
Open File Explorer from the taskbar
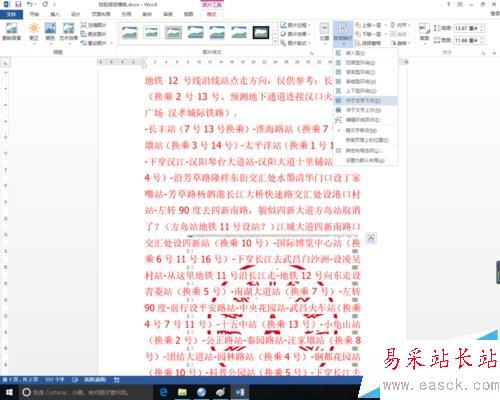[x=182, y=392]
